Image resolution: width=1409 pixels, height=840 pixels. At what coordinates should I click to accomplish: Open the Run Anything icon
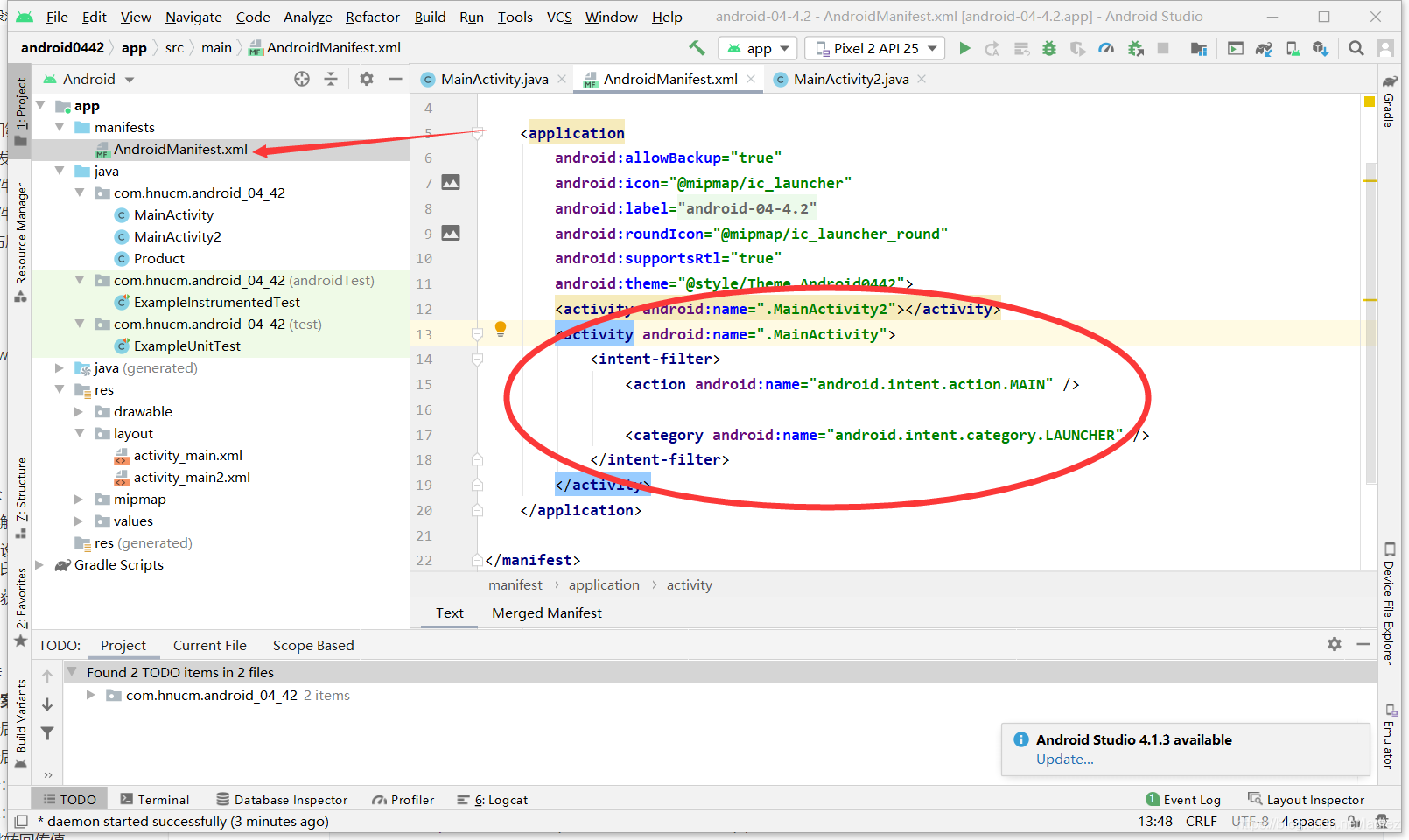click(1236, 49)
